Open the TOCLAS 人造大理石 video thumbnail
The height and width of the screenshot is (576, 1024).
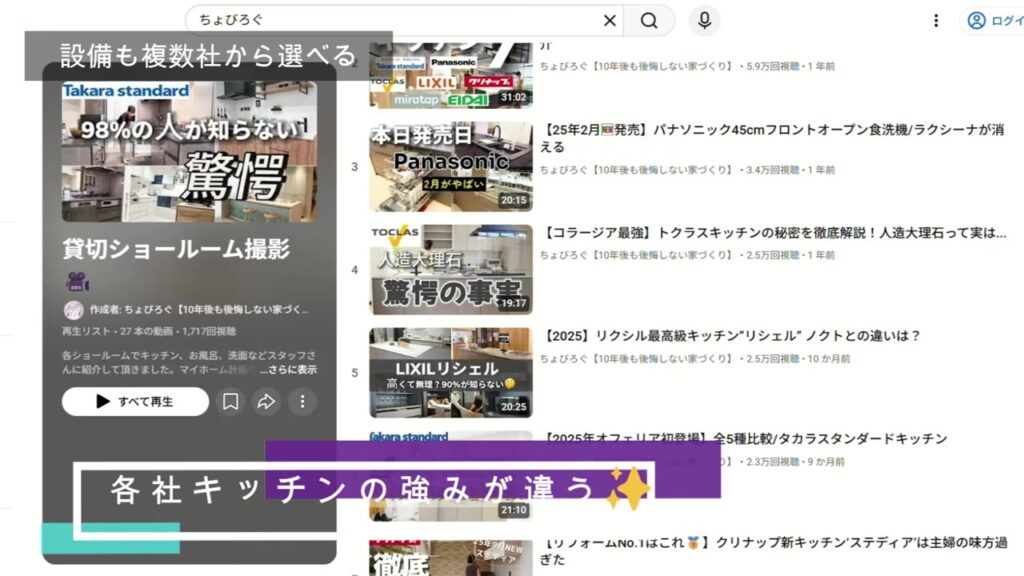(x=451, y=270)
